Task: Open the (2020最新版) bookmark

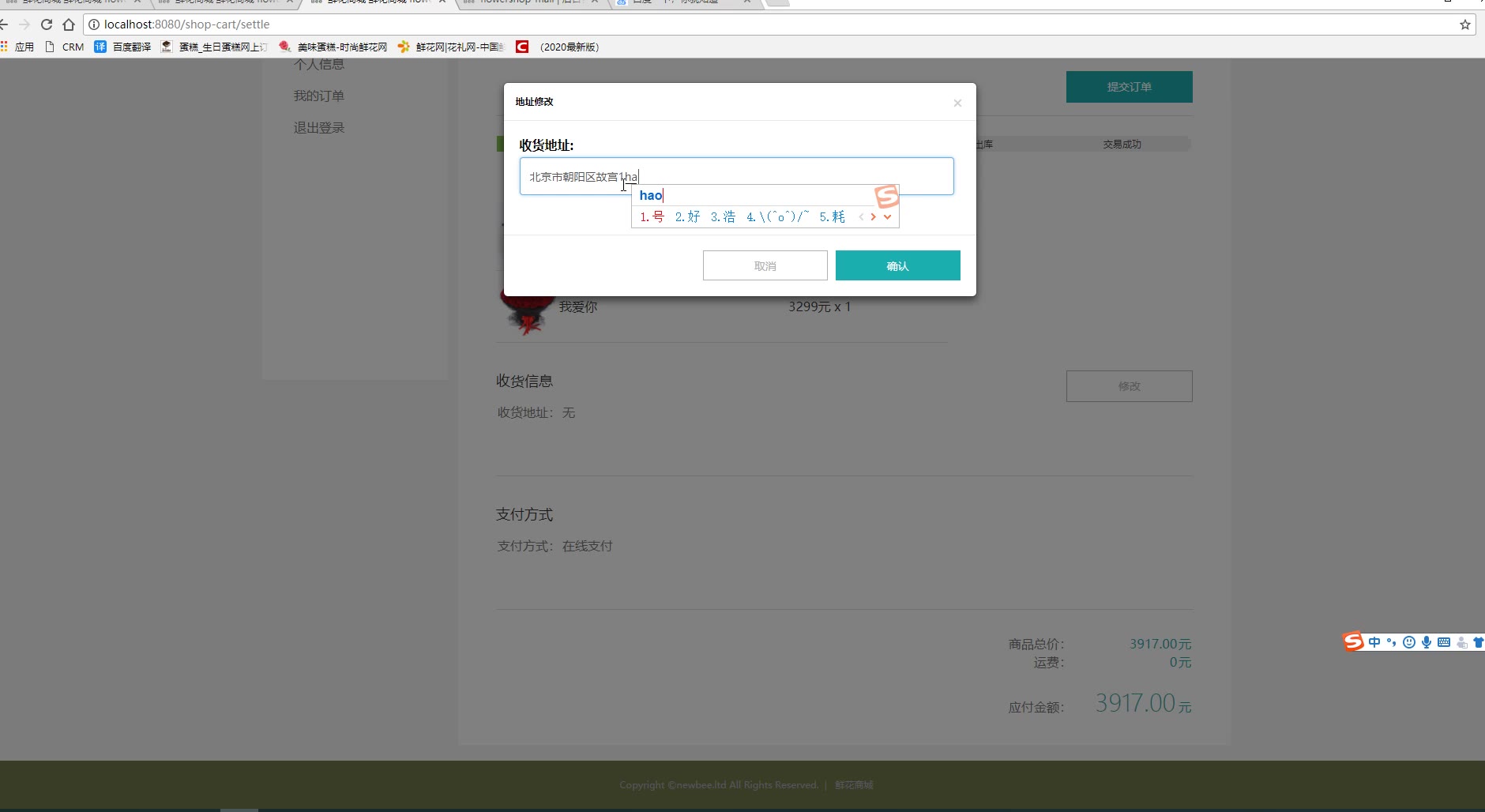Action: (558, 47)
